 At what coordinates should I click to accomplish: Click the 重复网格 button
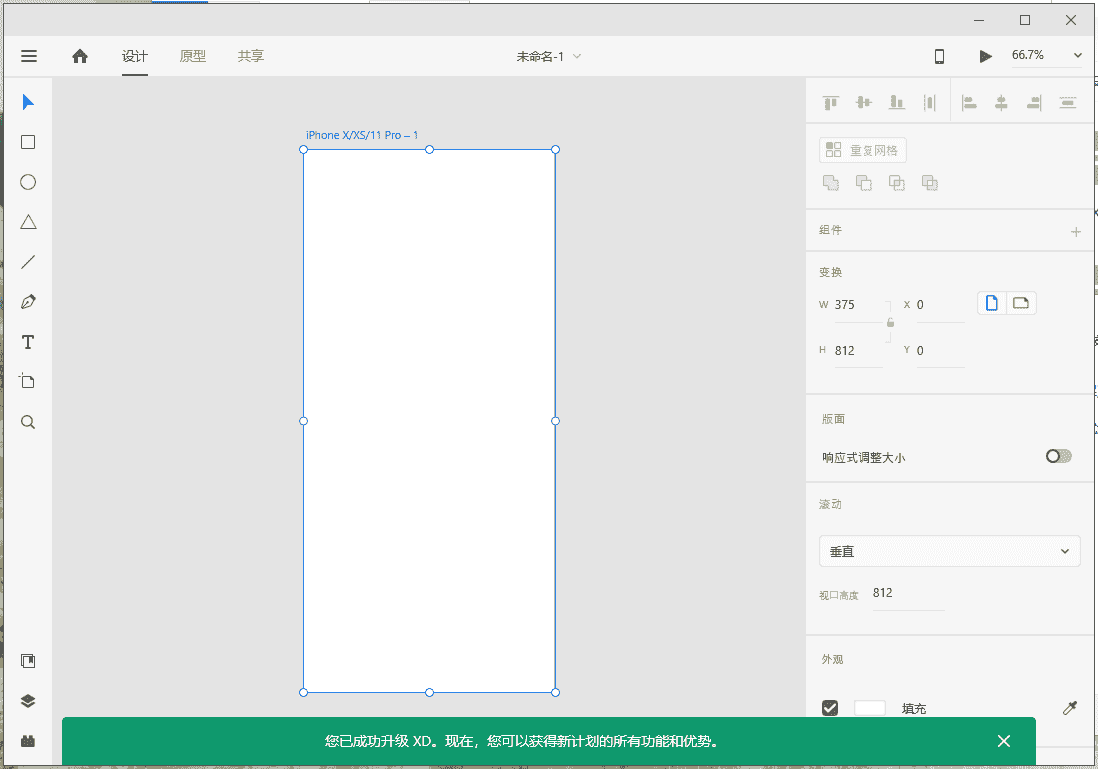pos(862,150)
